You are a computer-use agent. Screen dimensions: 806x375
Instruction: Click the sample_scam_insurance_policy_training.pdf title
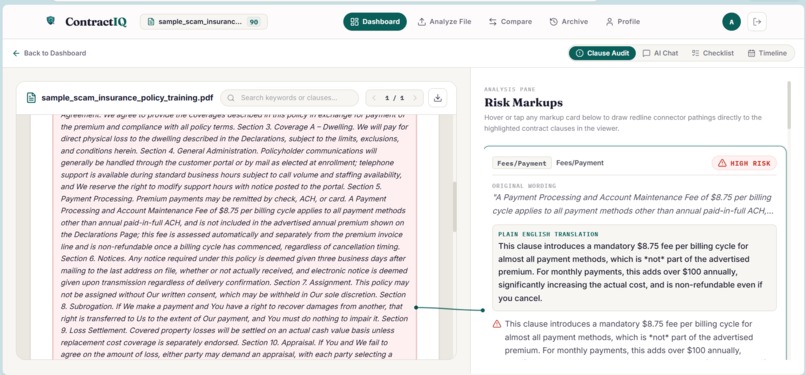pyautogui.click(x=127, y=98)
